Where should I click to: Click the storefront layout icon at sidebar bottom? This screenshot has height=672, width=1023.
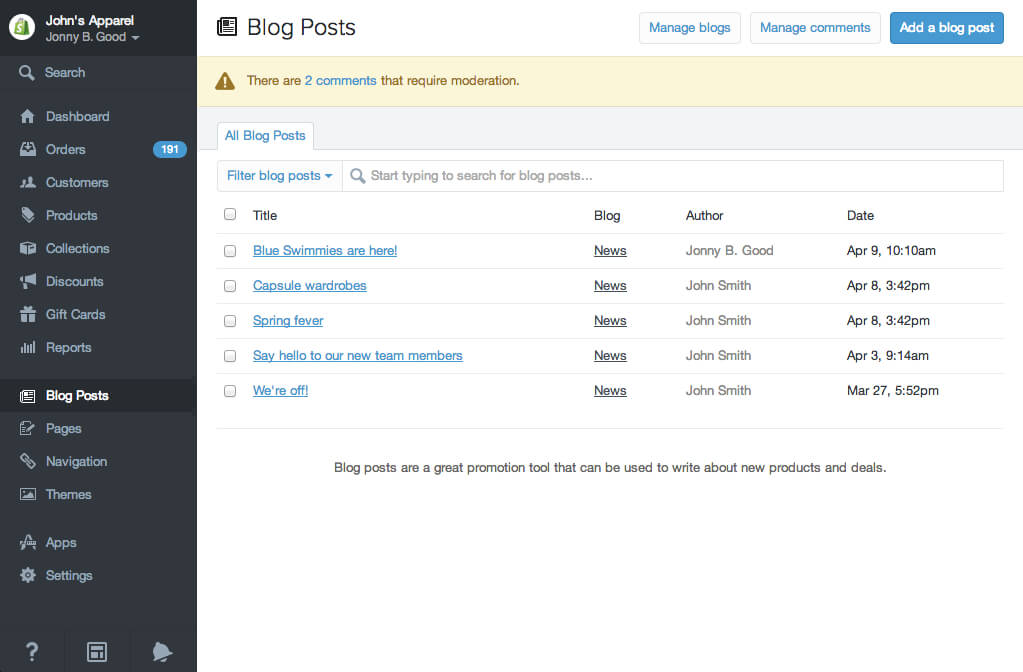click(97, 651)
